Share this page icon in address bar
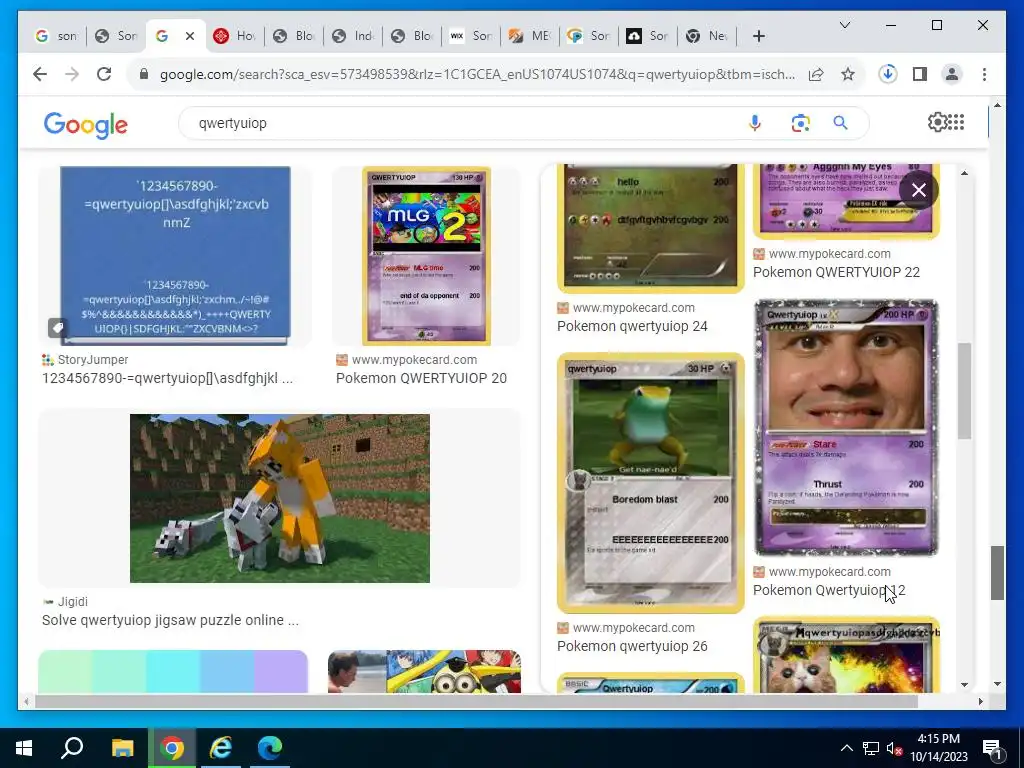 click(x=816, y=74)
